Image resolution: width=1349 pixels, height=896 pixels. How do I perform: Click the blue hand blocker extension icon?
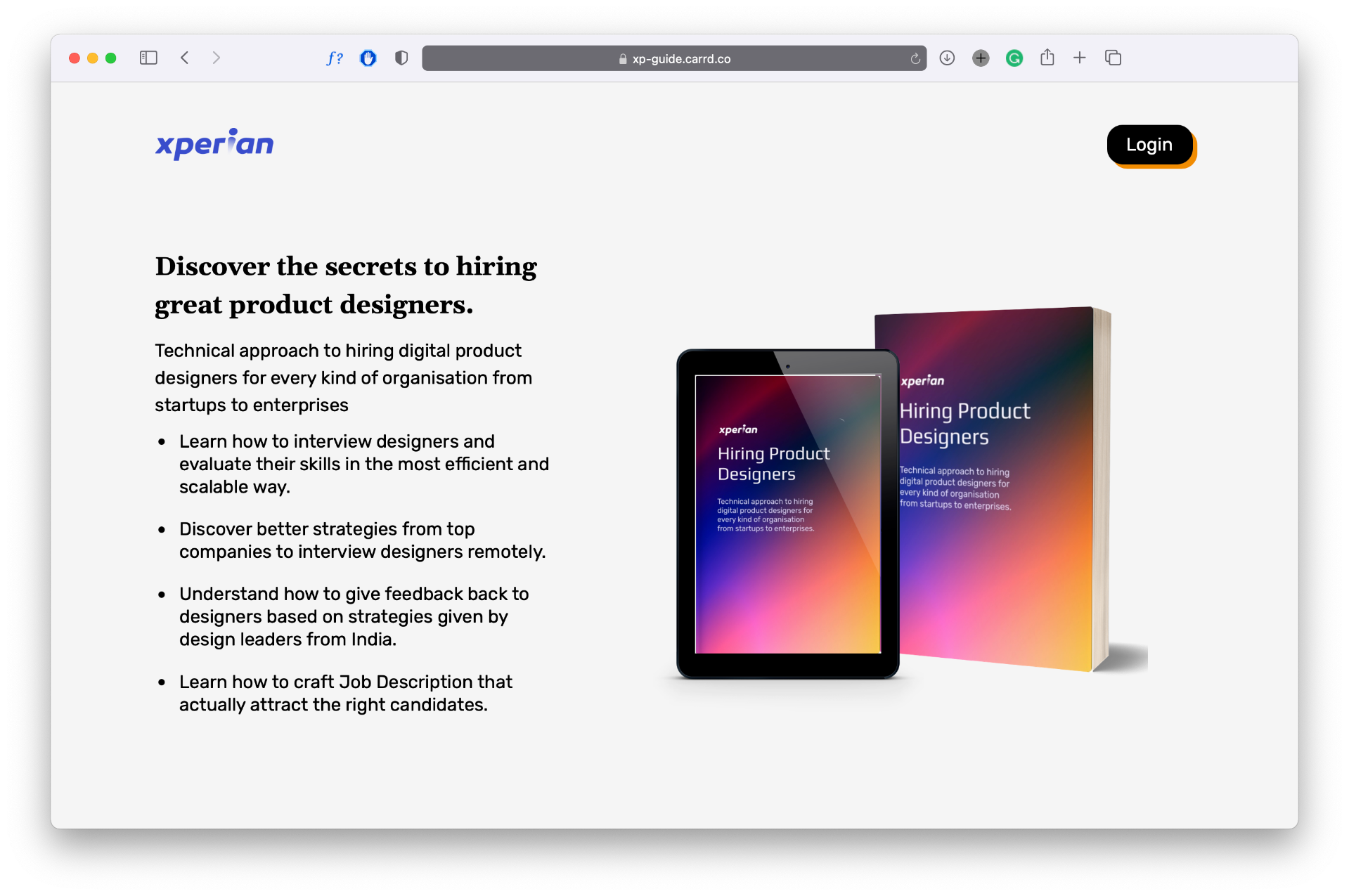(x=368, y=58)
